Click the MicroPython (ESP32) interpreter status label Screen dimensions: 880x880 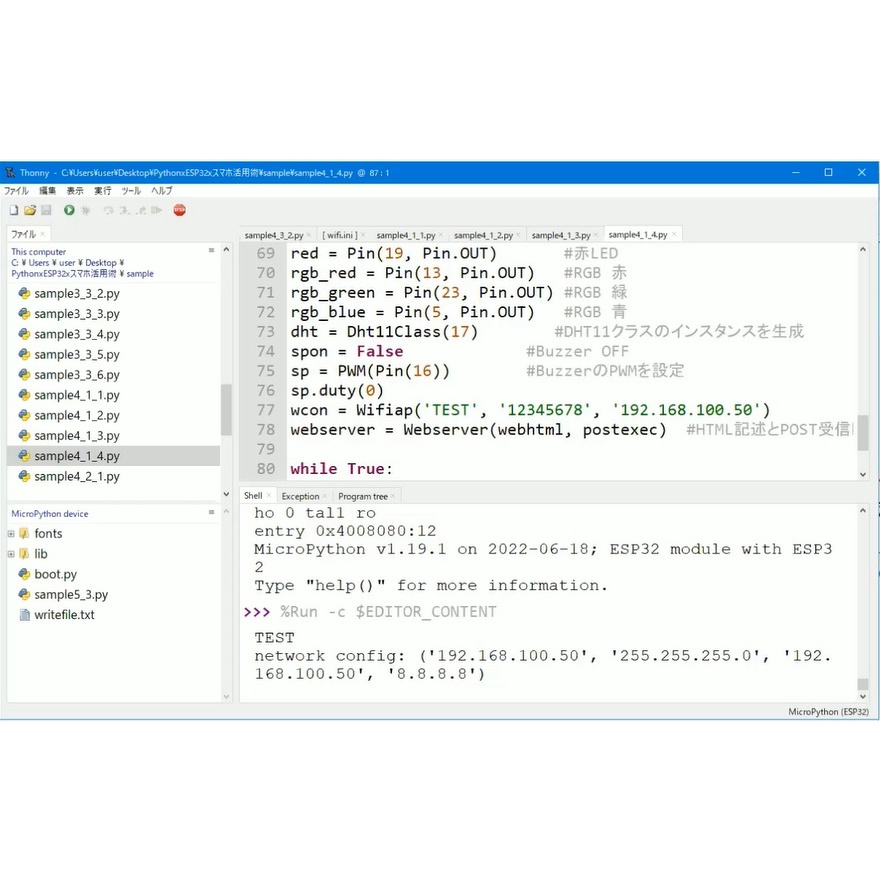point(828,711)
